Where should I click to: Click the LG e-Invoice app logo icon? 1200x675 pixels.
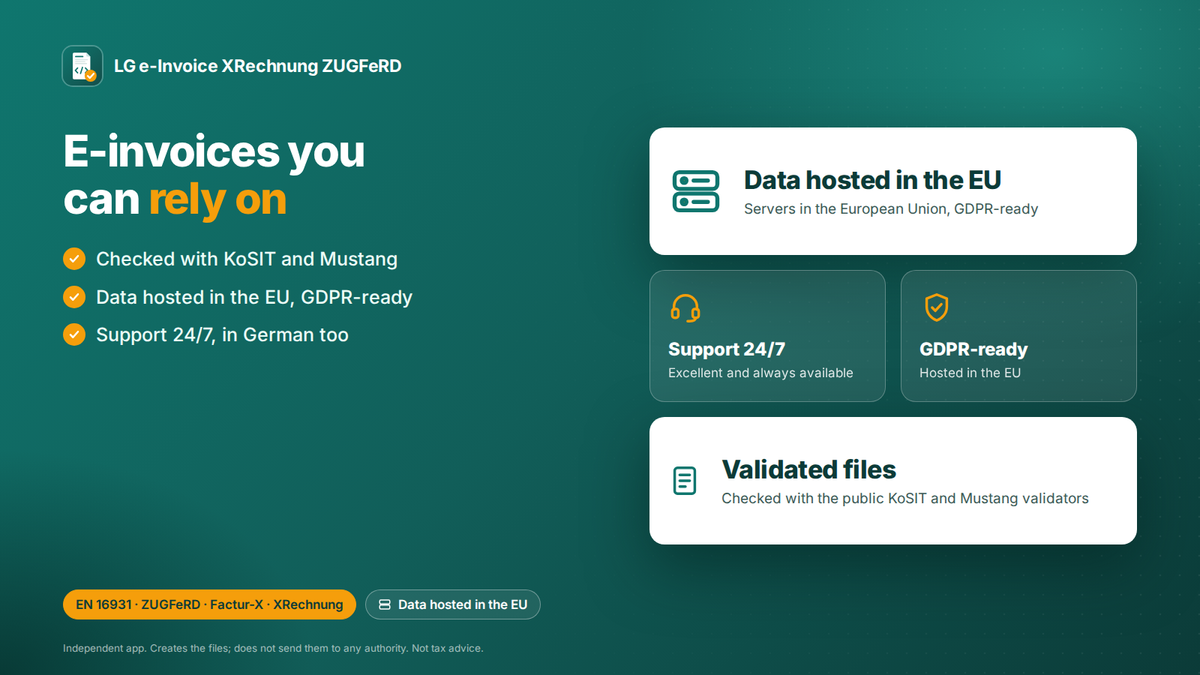tap(82, 66)
